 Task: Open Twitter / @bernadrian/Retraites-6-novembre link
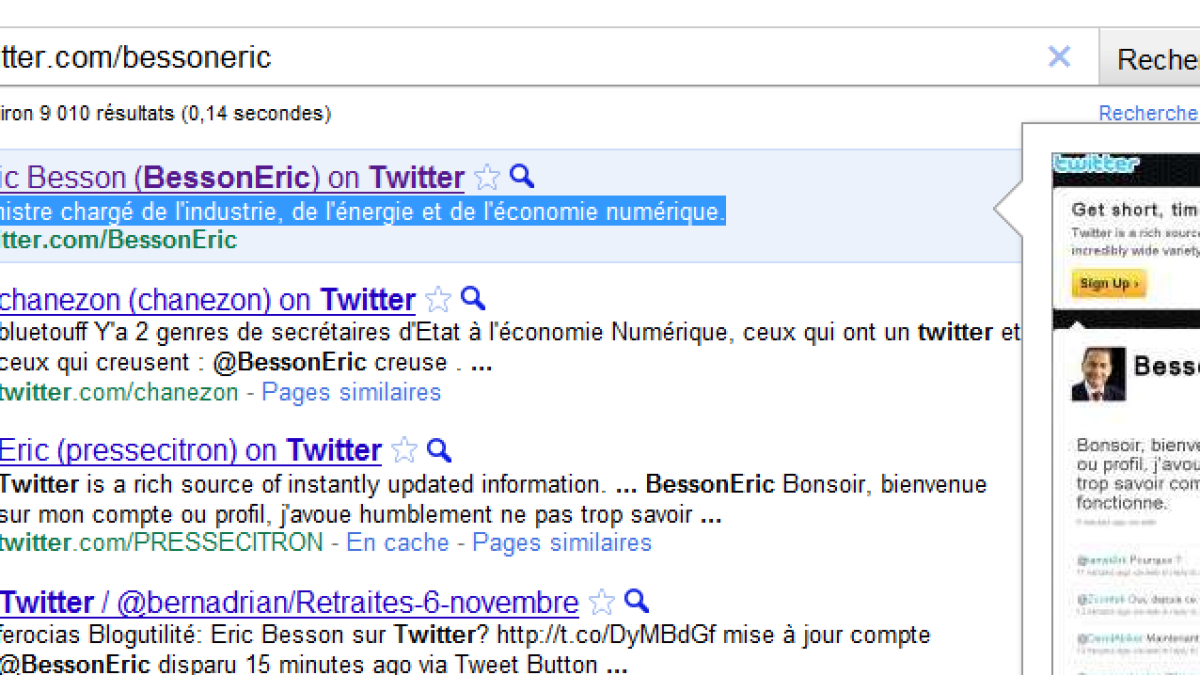pos(289,602)
